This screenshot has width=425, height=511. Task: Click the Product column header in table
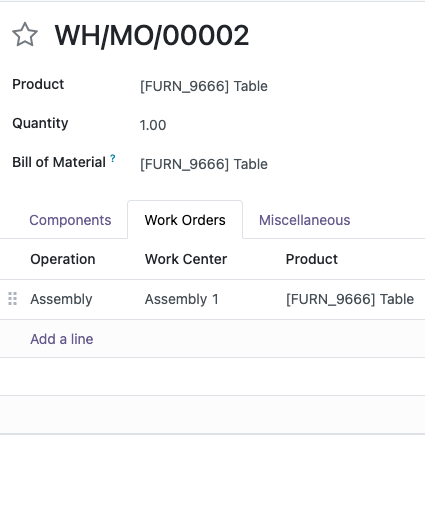click(312, 259)
